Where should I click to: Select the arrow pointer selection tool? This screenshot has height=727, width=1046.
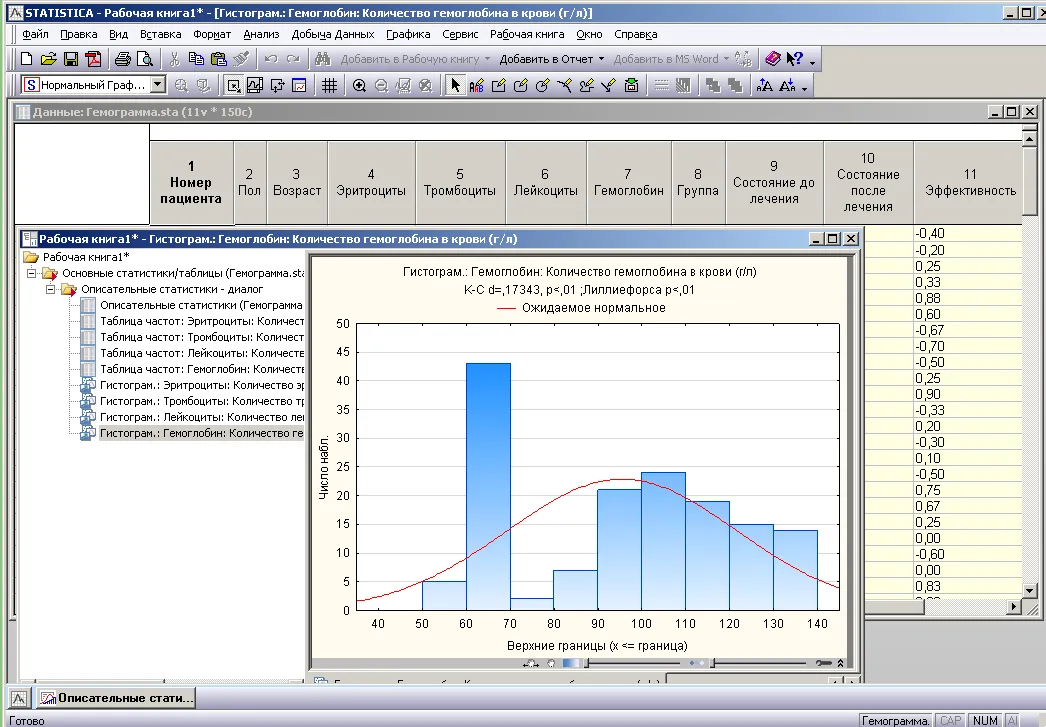pos(456,86)
